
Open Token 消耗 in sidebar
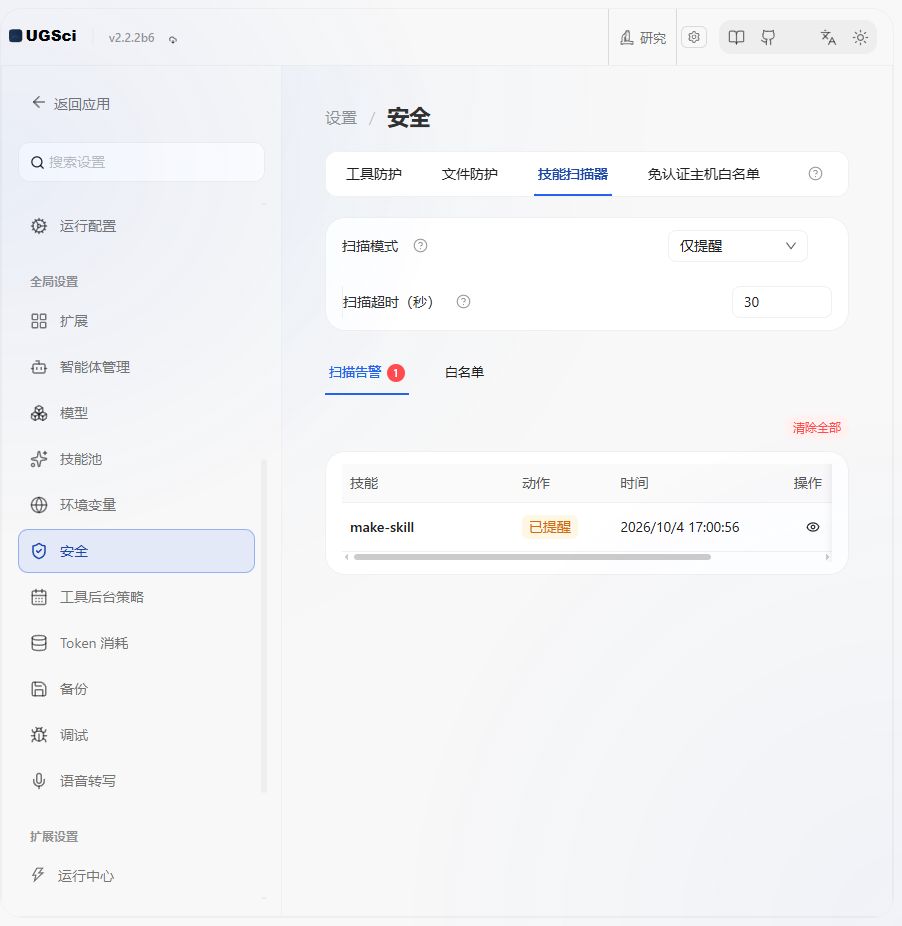[136, 643]
